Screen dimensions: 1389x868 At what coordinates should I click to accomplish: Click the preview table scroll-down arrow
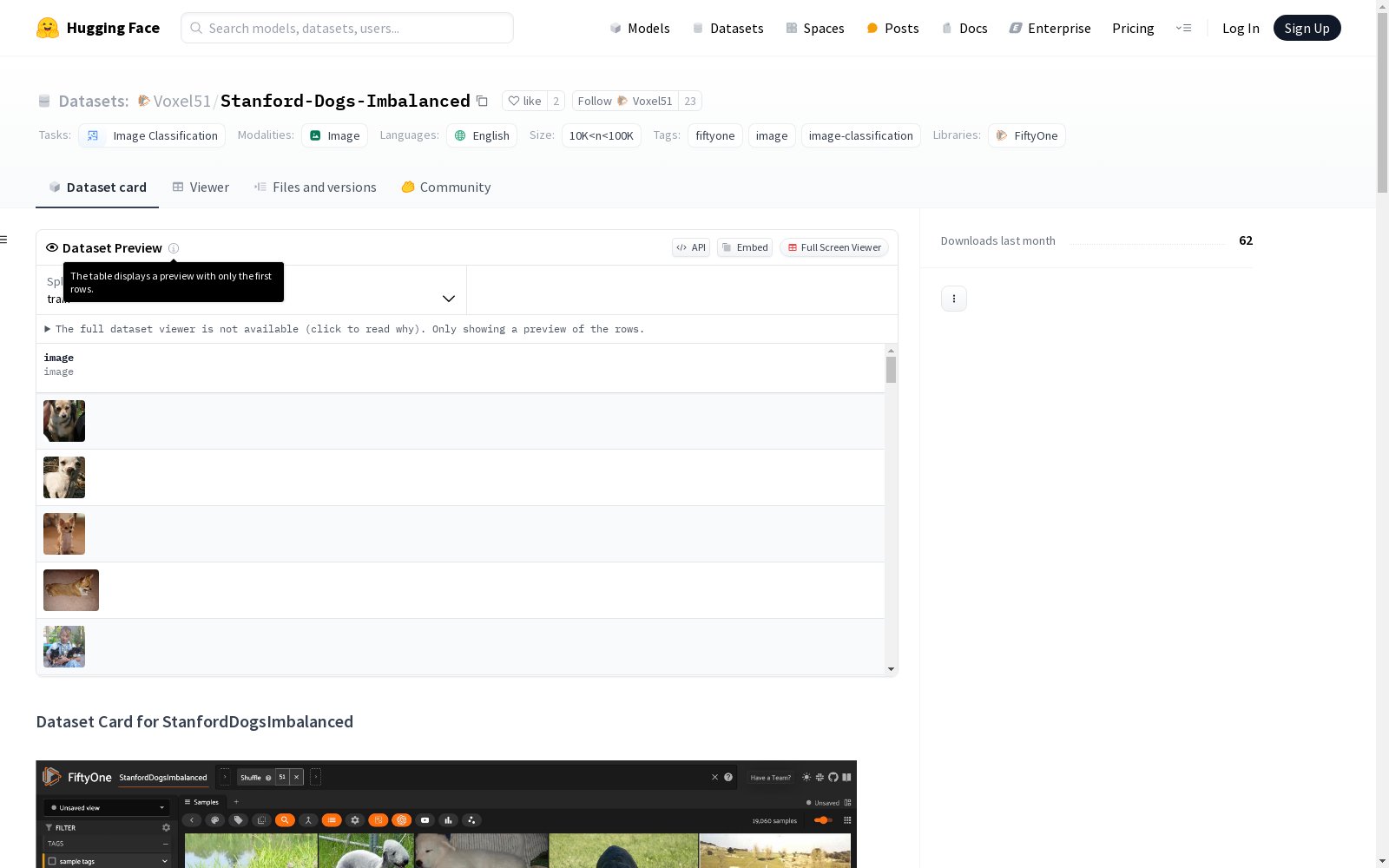pyautogui.click(x=891, y=669)
